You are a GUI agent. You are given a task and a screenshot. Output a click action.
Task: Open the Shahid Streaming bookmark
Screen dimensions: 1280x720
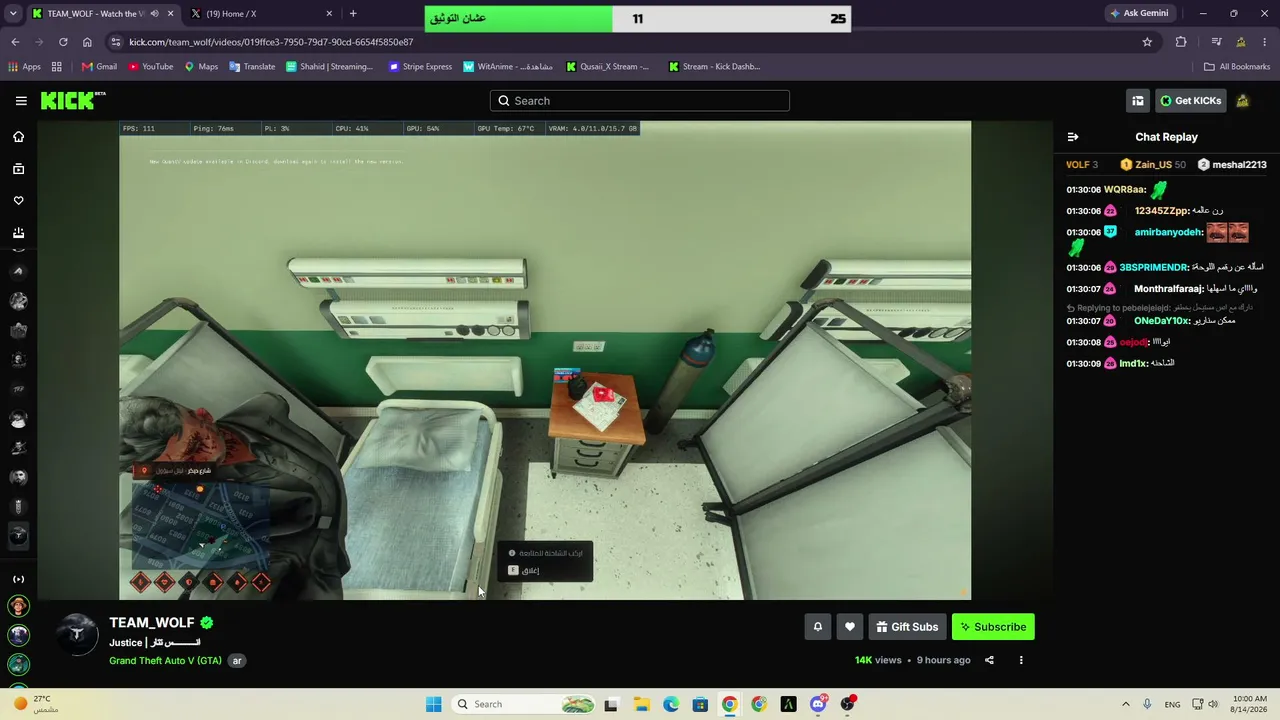(329, 67)
